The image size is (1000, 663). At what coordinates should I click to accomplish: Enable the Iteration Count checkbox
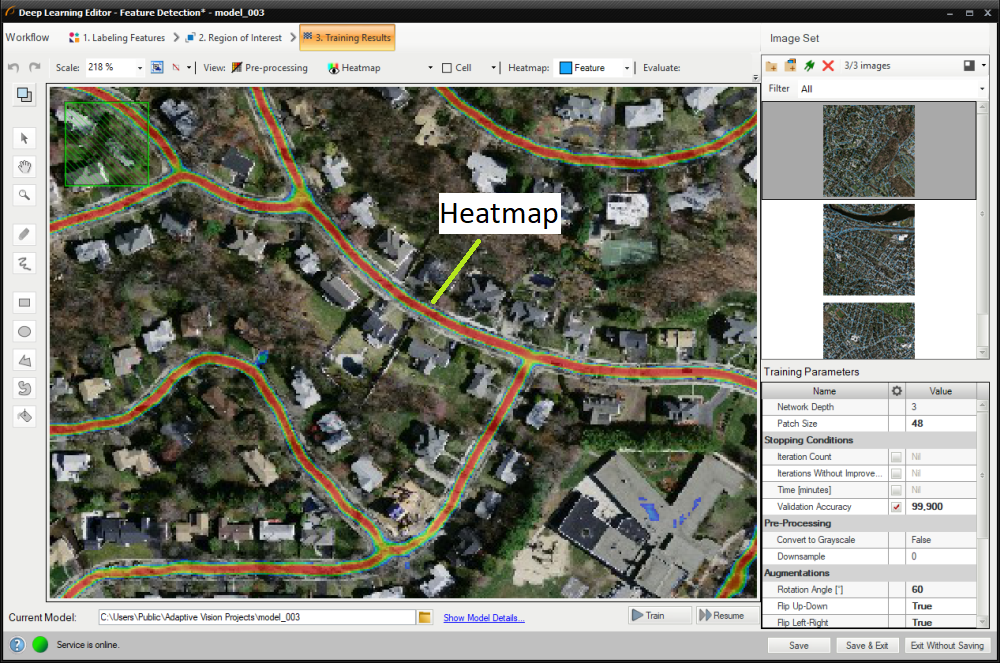tap(896, 457)
